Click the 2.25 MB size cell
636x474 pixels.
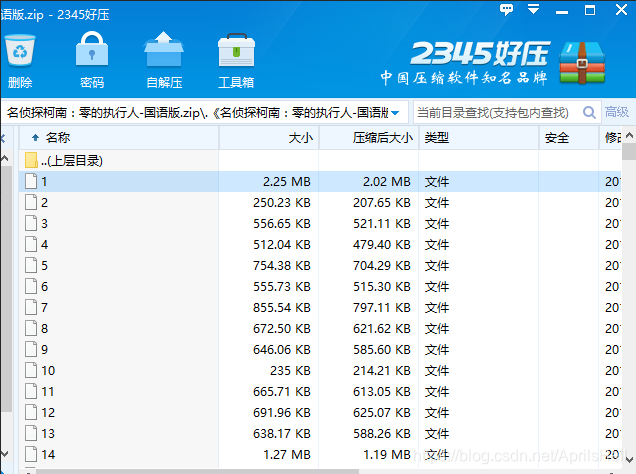coord(287,182)
